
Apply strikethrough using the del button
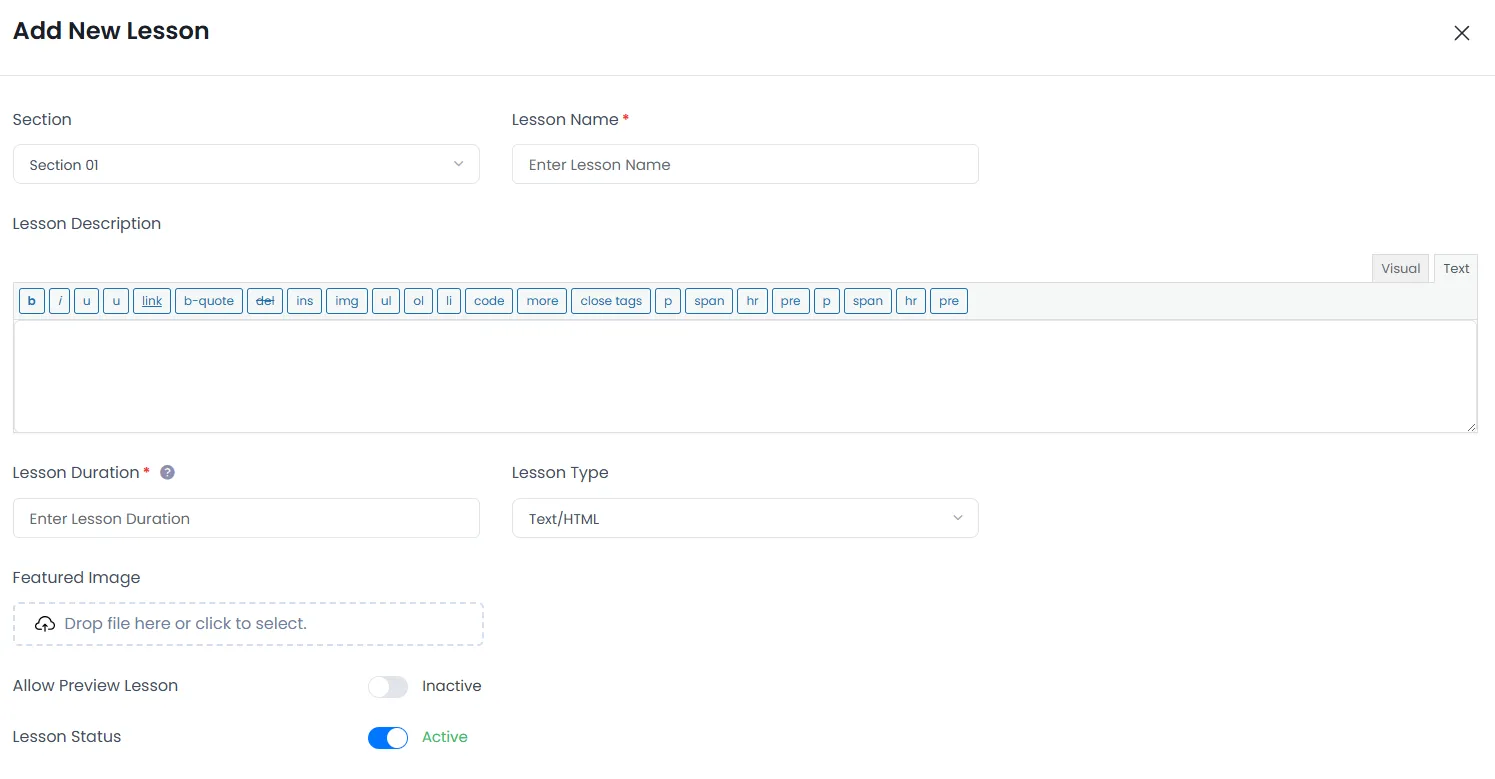coord(264,300)
